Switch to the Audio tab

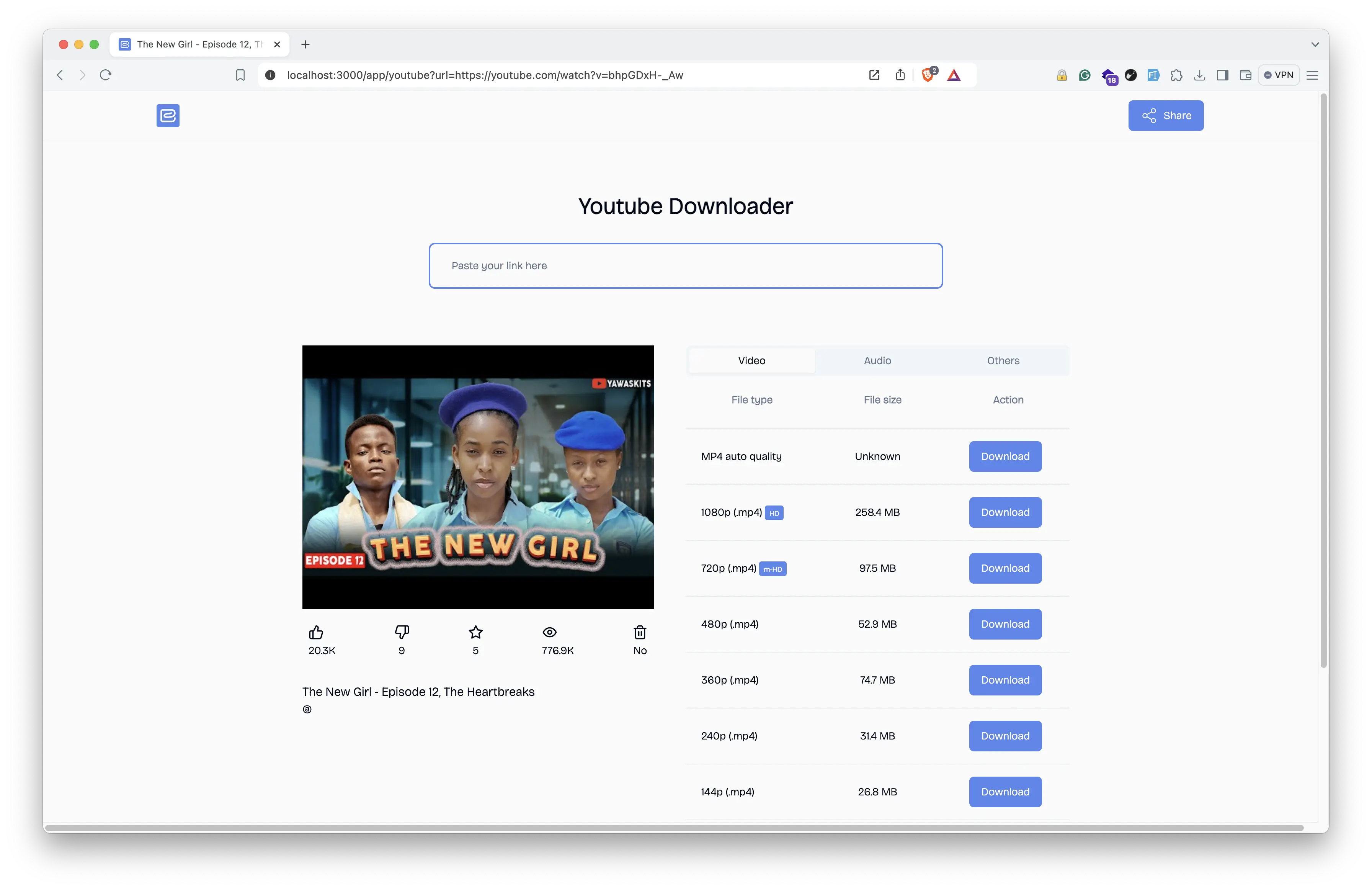877,360
